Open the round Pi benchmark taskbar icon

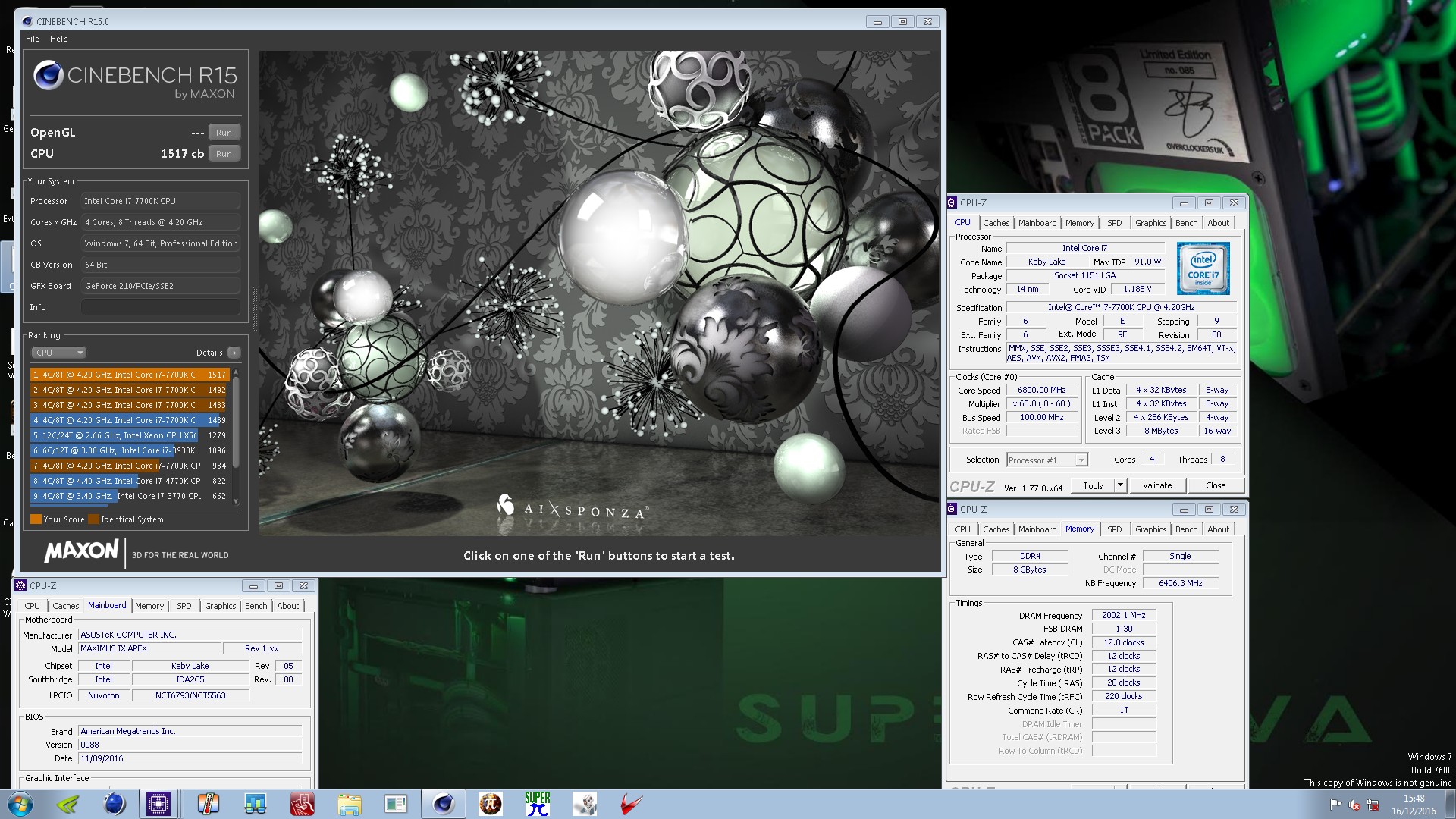pos(490,804)
